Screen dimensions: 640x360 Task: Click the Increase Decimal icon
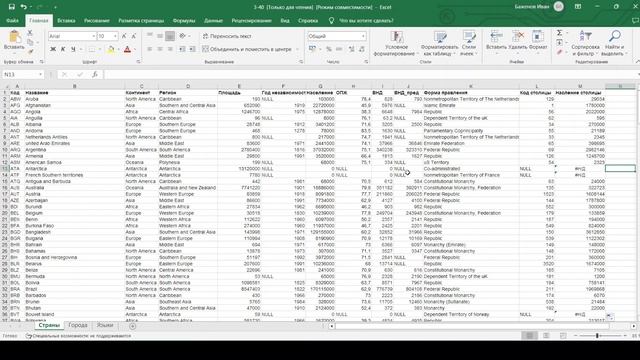351,49
